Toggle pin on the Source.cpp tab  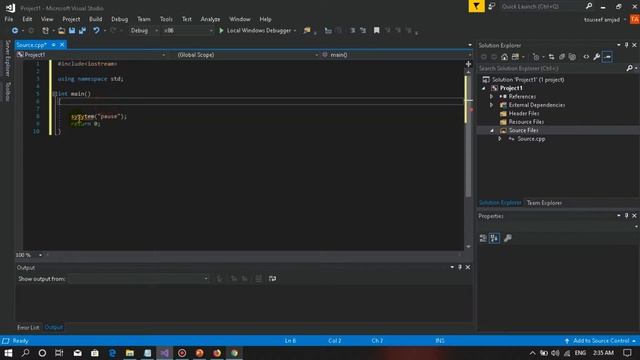[53, 44]
